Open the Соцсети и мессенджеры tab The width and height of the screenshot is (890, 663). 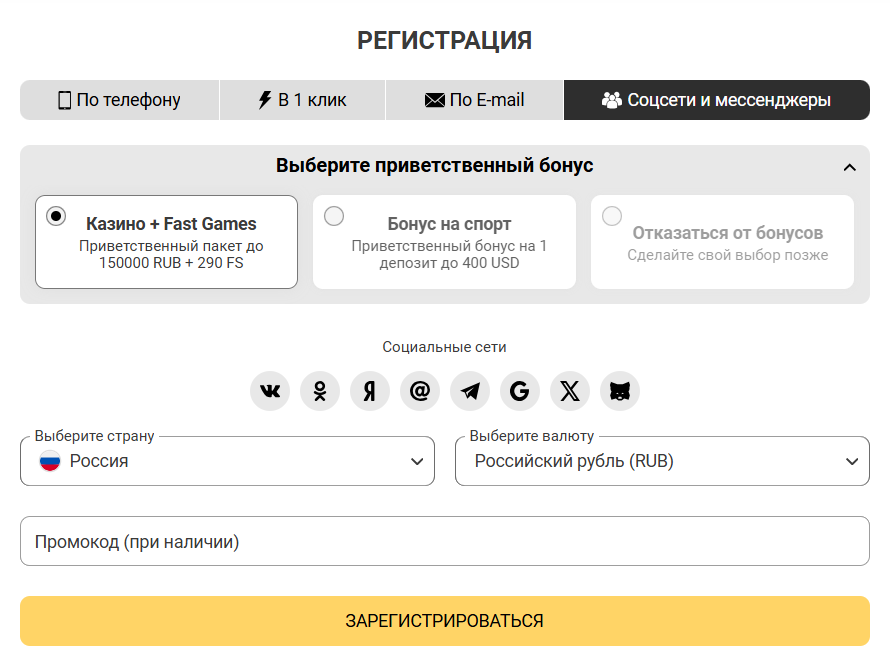tap(716, 100)
